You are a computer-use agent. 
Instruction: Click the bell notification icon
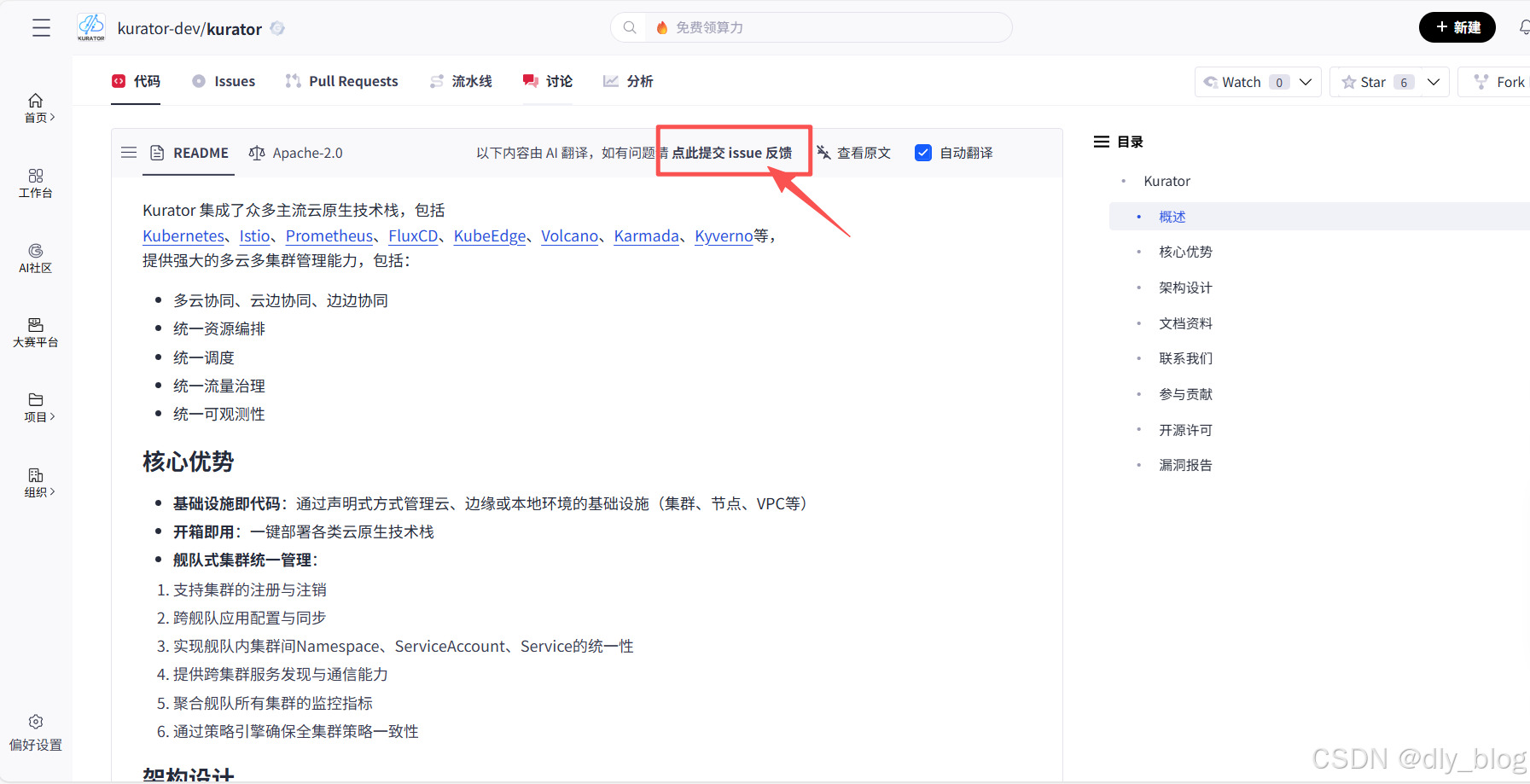tap(1524, 27)
